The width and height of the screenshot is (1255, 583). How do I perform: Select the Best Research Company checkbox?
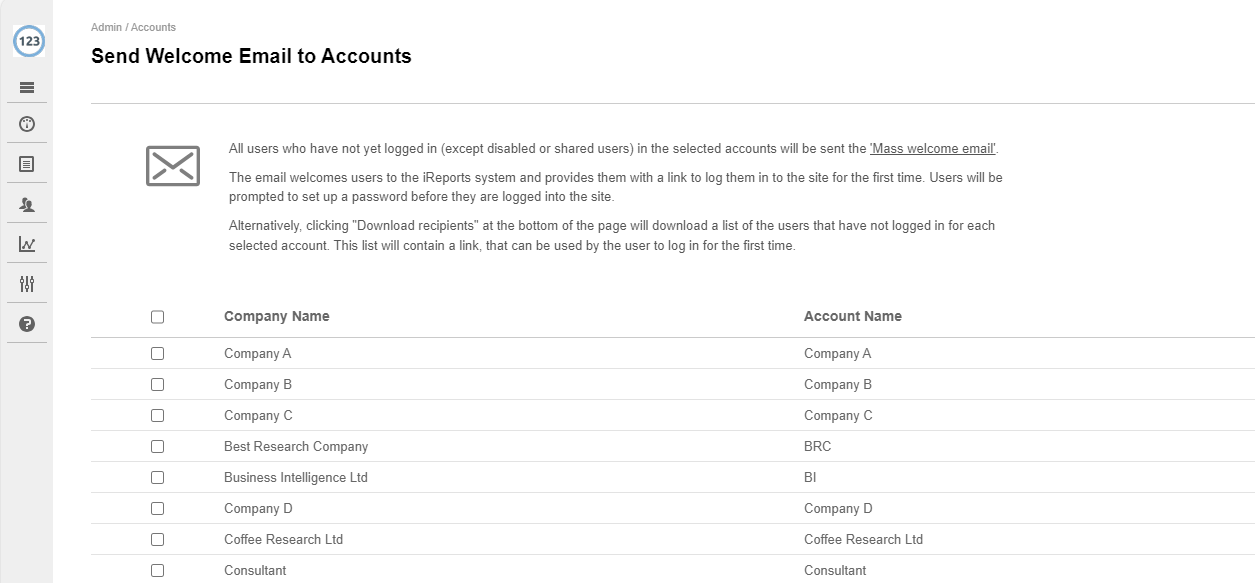point(157,447)
